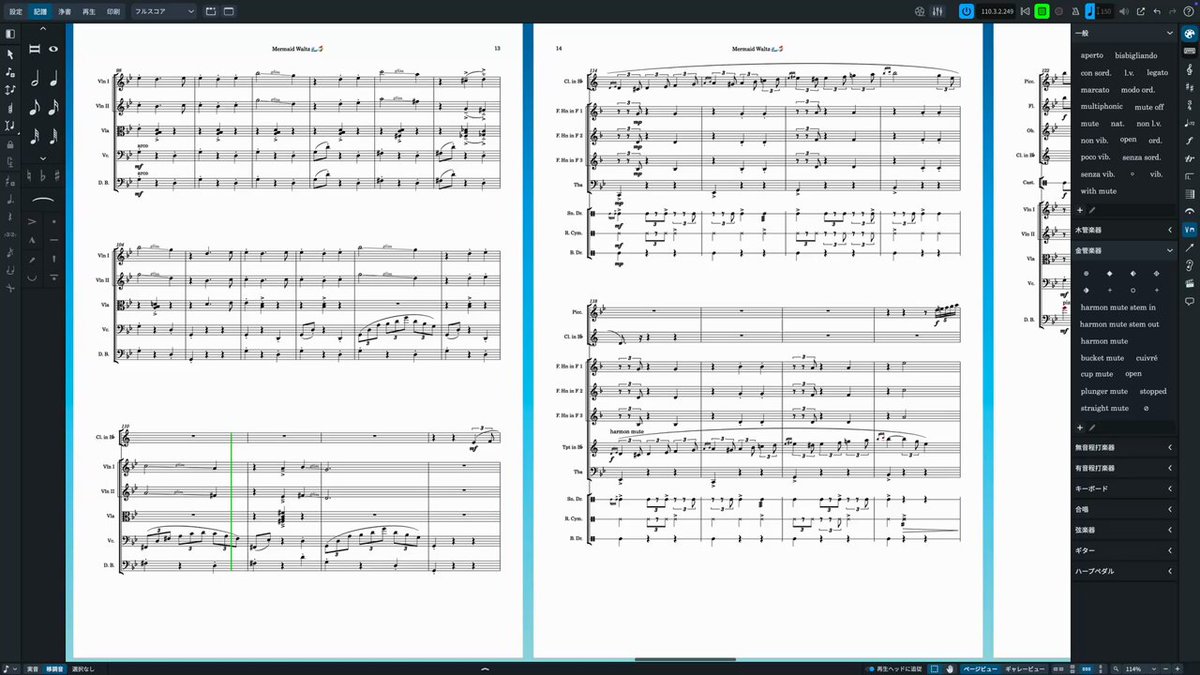Open the ornaments panel tr icon
The image size is (1200, 675).
click(x=1189, y=158)
